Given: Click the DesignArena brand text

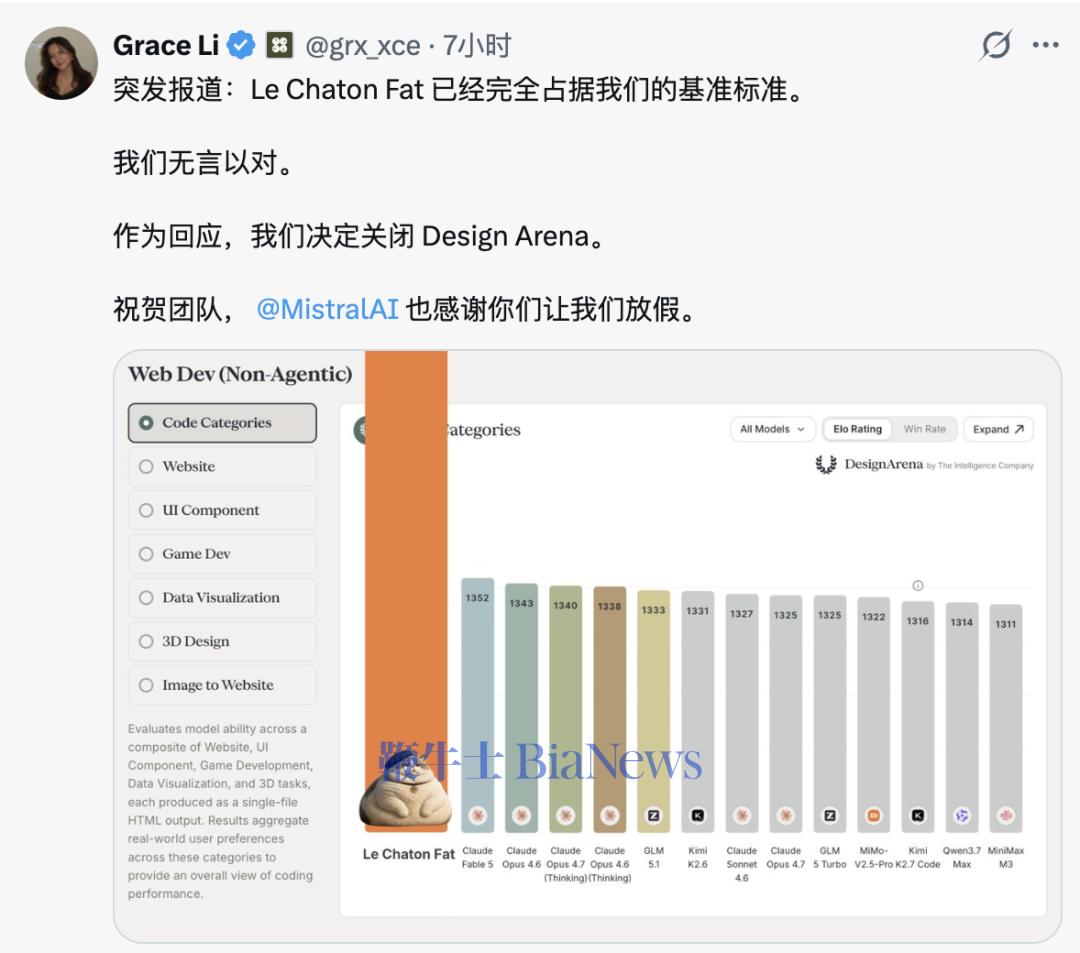Looking at the screenshot, I should (x=884, y=464).
